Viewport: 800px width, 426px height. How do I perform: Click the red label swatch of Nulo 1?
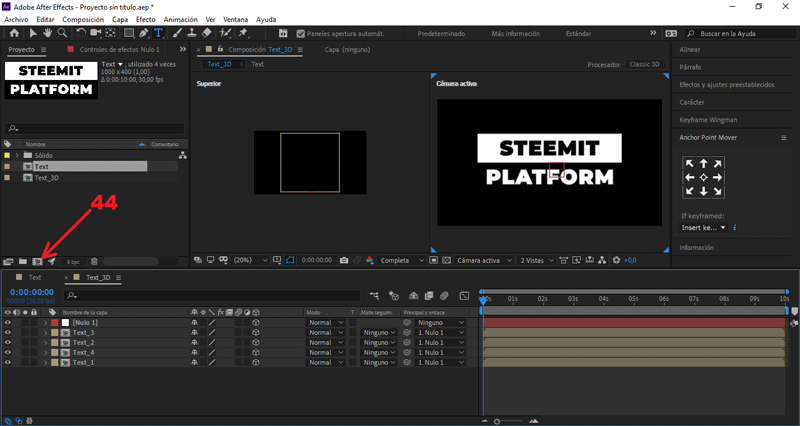tap(54, 323)
